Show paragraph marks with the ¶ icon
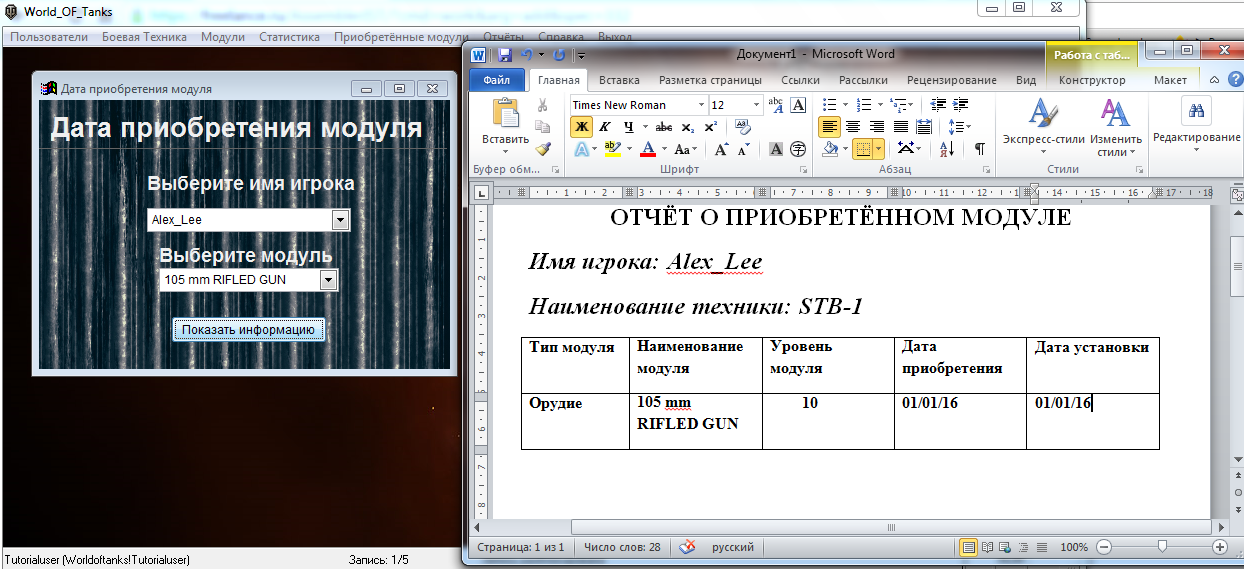 (979, 149)
